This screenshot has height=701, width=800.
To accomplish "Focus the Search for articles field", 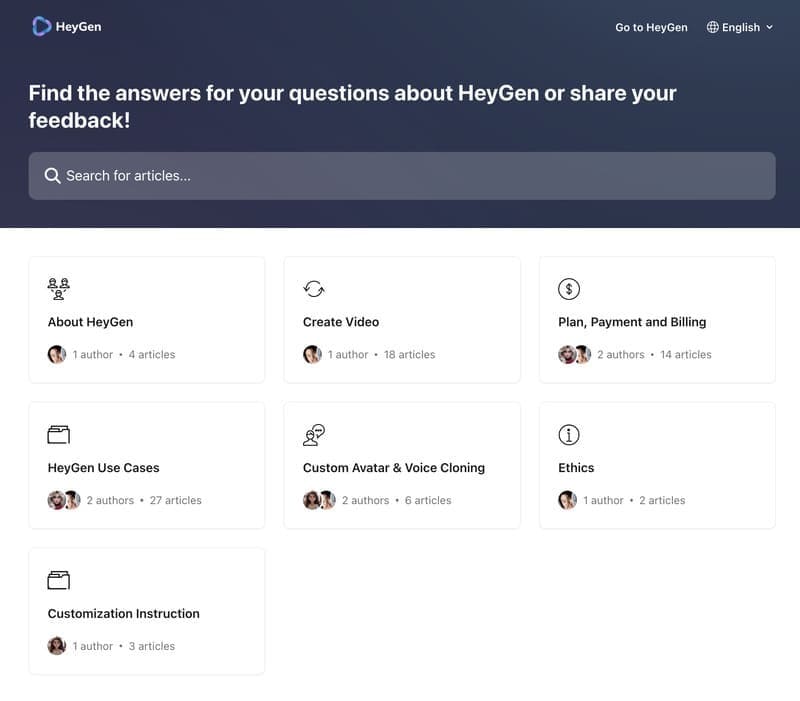I will 402,176.
